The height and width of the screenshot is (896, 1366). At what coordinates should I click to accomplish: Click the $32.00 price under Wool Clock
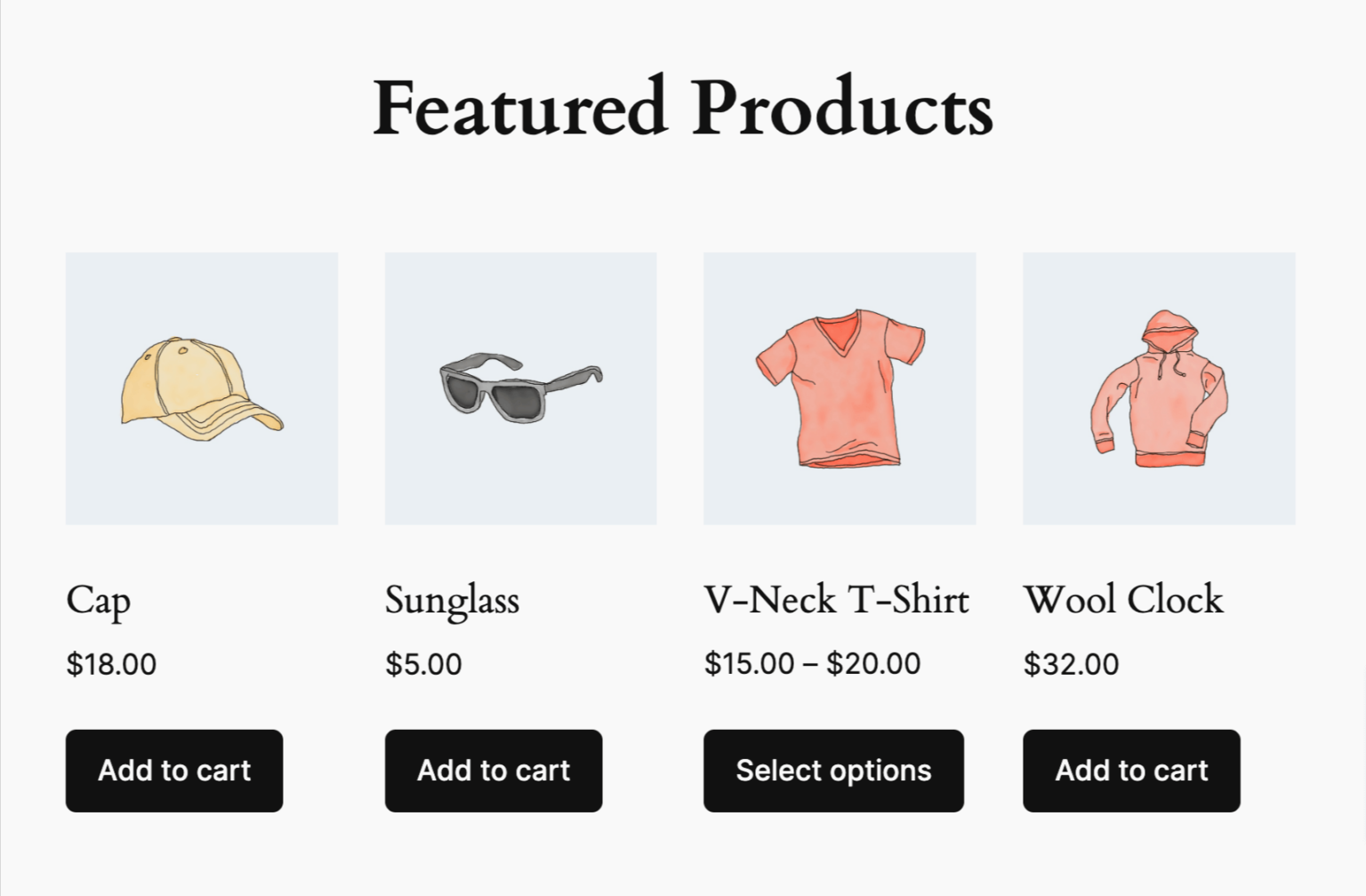[1071, 664]
